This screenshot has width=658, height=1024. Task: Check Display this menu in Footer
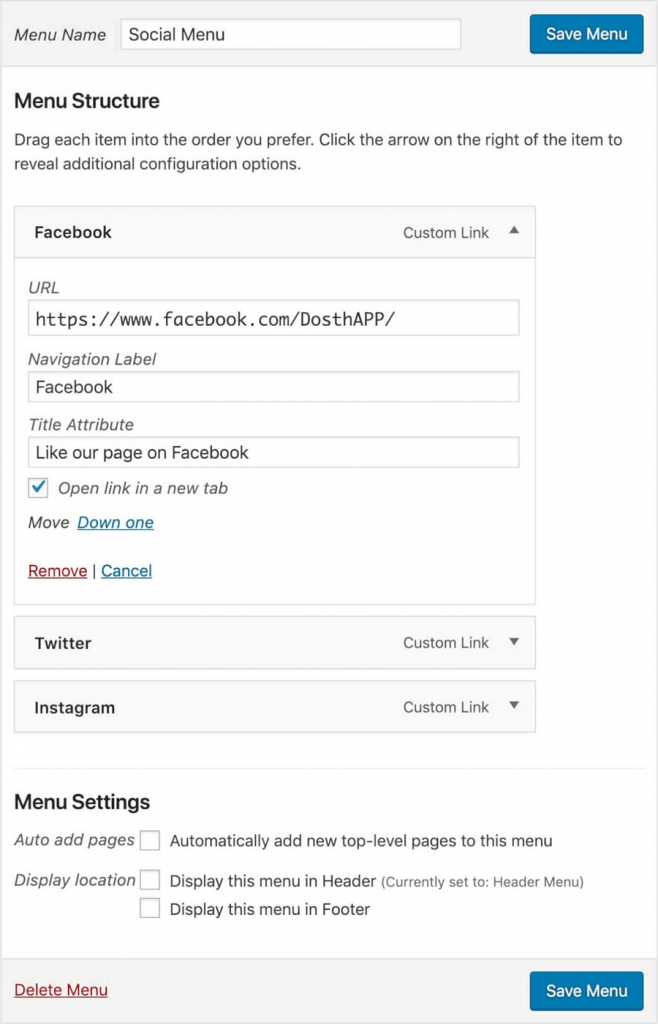pyautogui.click(x=149, y=908)
